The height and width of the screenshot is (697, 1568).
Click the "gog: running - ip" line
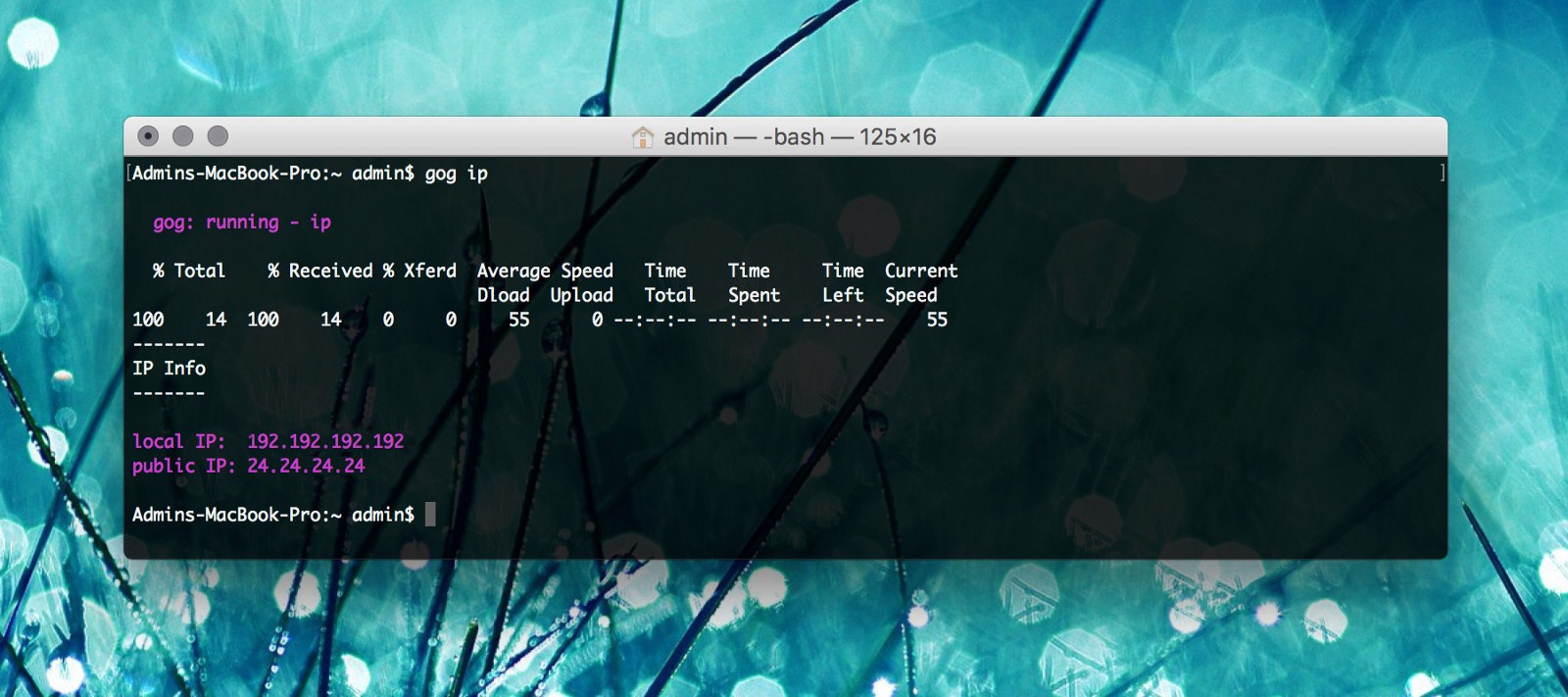point(242,223)
